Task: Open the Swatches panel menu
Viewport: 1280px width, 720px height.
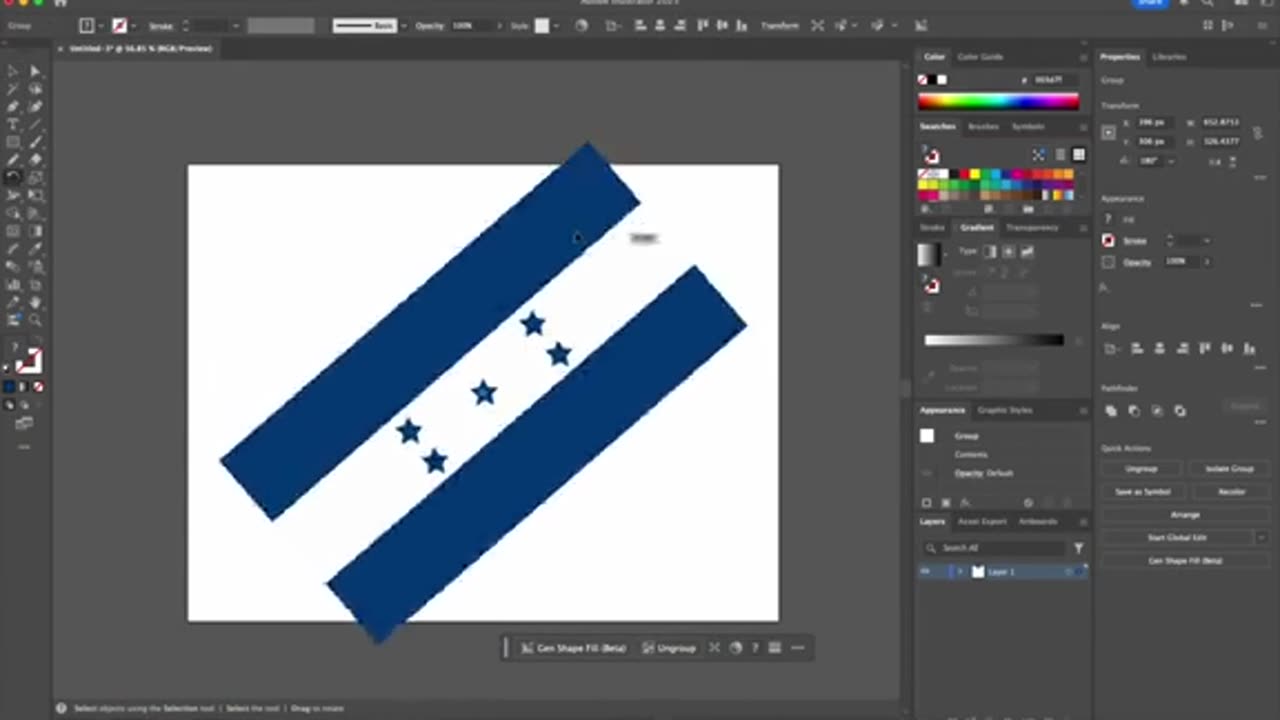Action: 1083,127
